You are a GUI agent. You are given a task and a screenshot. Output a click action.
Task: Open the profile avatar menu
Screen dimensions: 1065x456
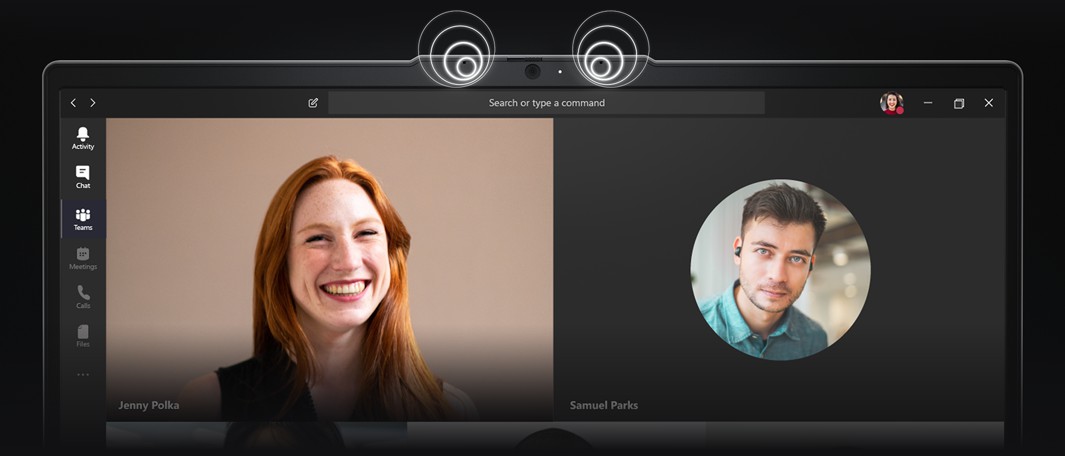point(892,103)
